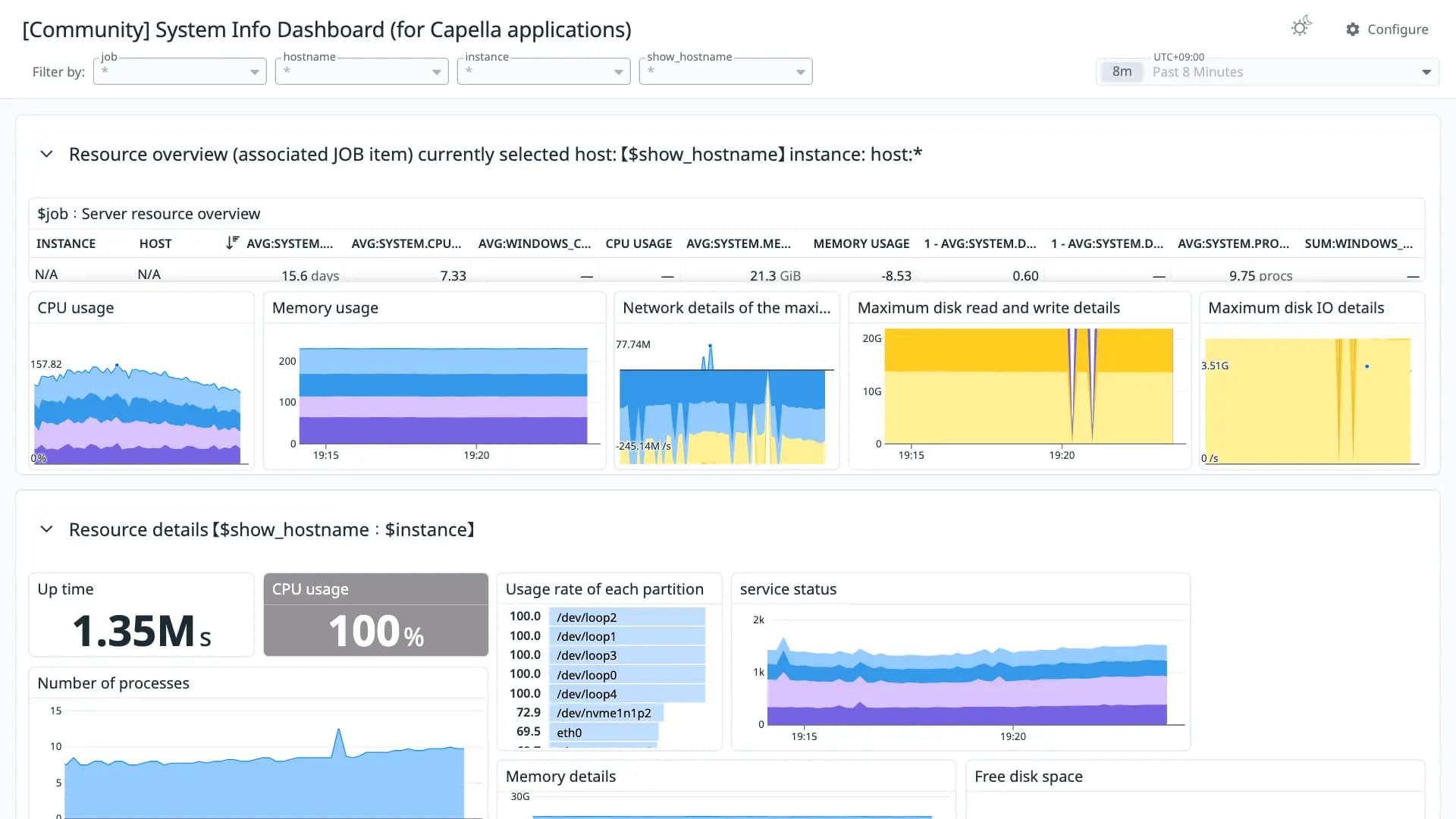Screen dimensions: 1456x819
Task: Sort by the CPU USAGE column header
Action: (x=639, y=243)
